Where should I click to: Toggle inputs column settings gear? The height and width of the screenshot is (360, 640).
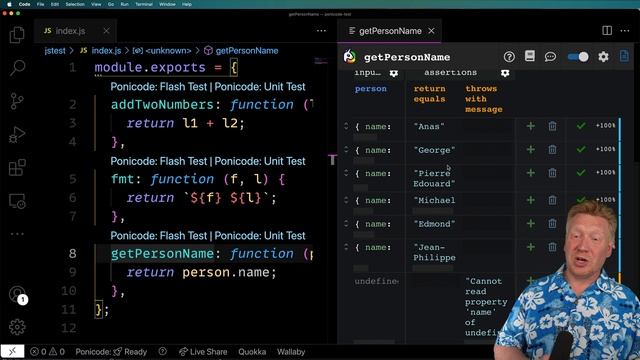click(x=393, y=73)
